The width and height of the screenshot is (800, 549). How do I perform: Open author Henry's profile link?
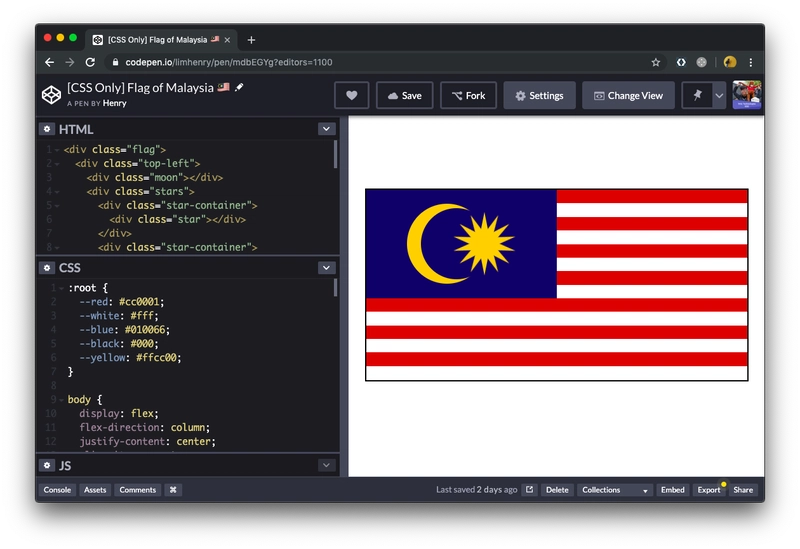click(114, 103)
